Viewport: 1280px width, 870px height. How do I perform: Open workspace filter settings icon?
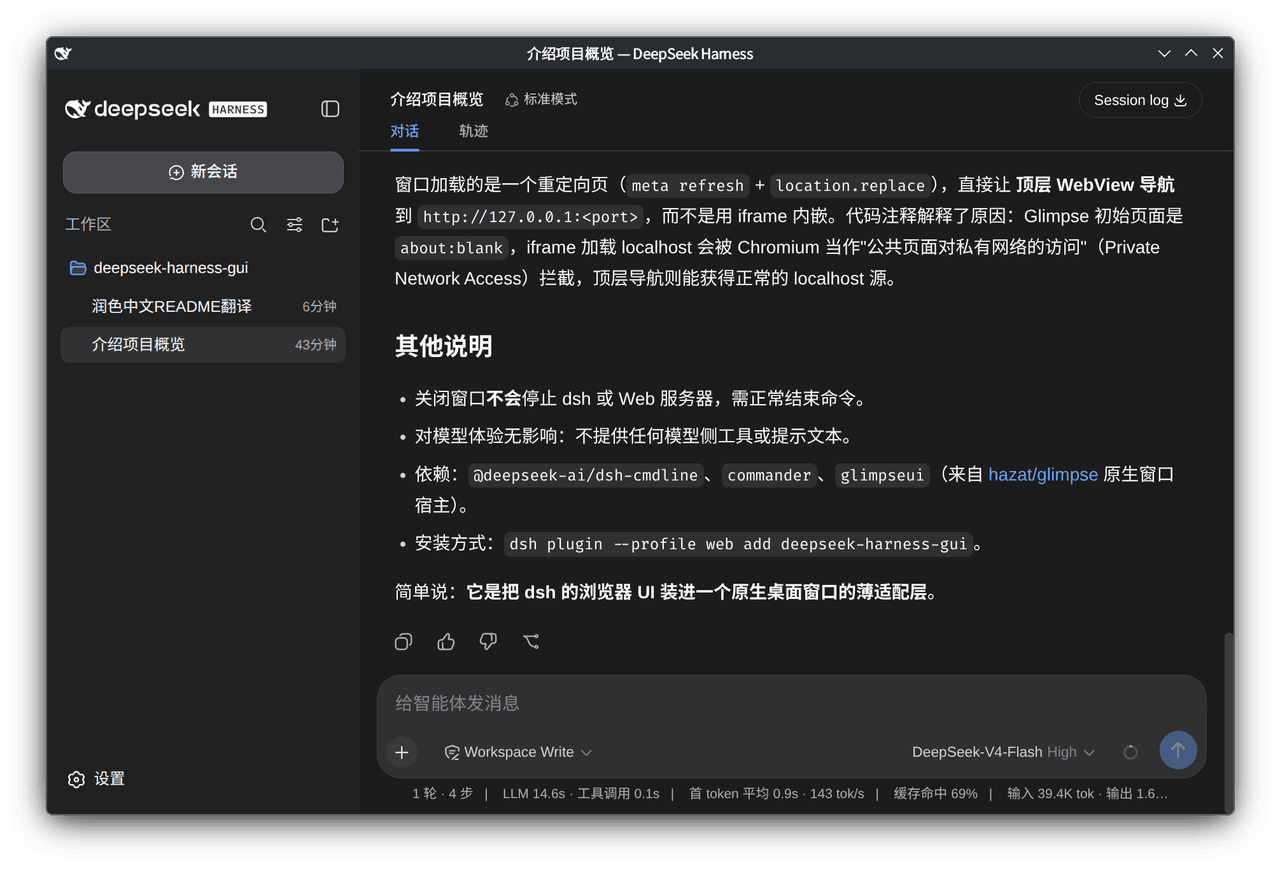point(294,225)
